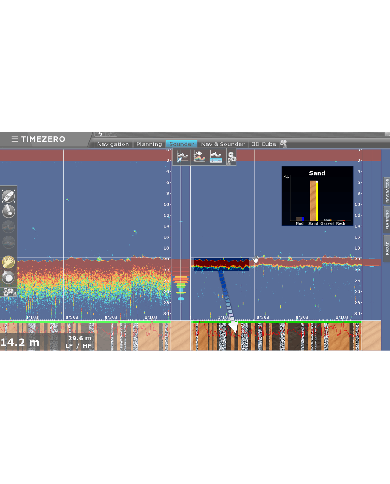390x484 pixels.
Task: Open the middle vertical side tab on right edge
Action: pos(387,219)
